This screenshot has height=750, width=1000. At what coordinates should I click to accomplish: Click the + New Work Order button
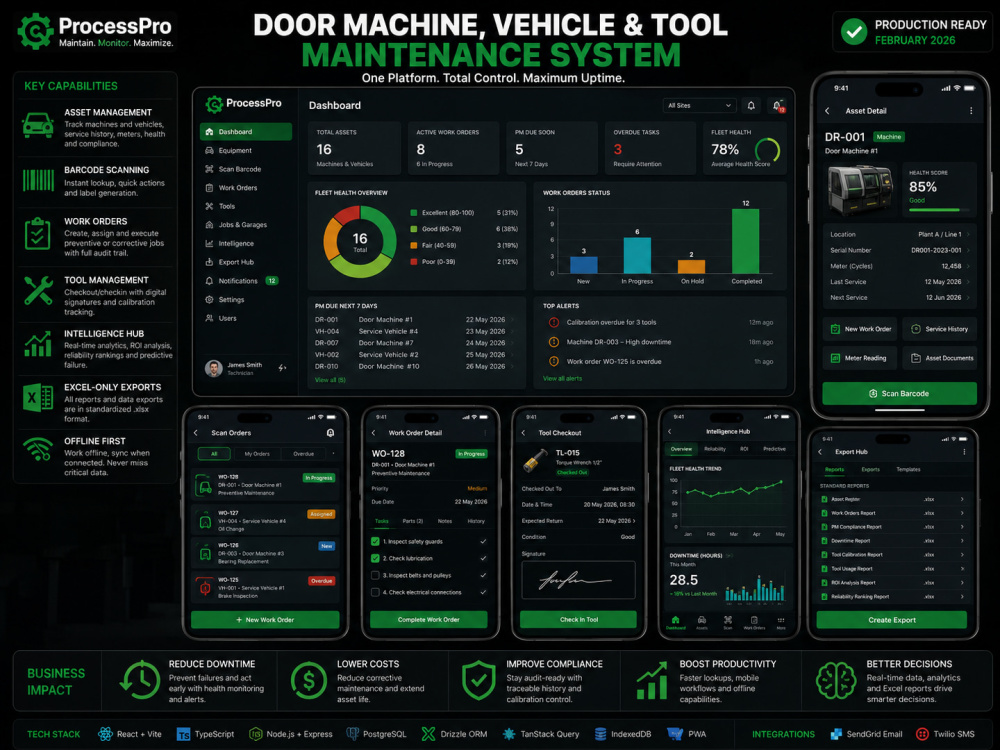(265, 619)
